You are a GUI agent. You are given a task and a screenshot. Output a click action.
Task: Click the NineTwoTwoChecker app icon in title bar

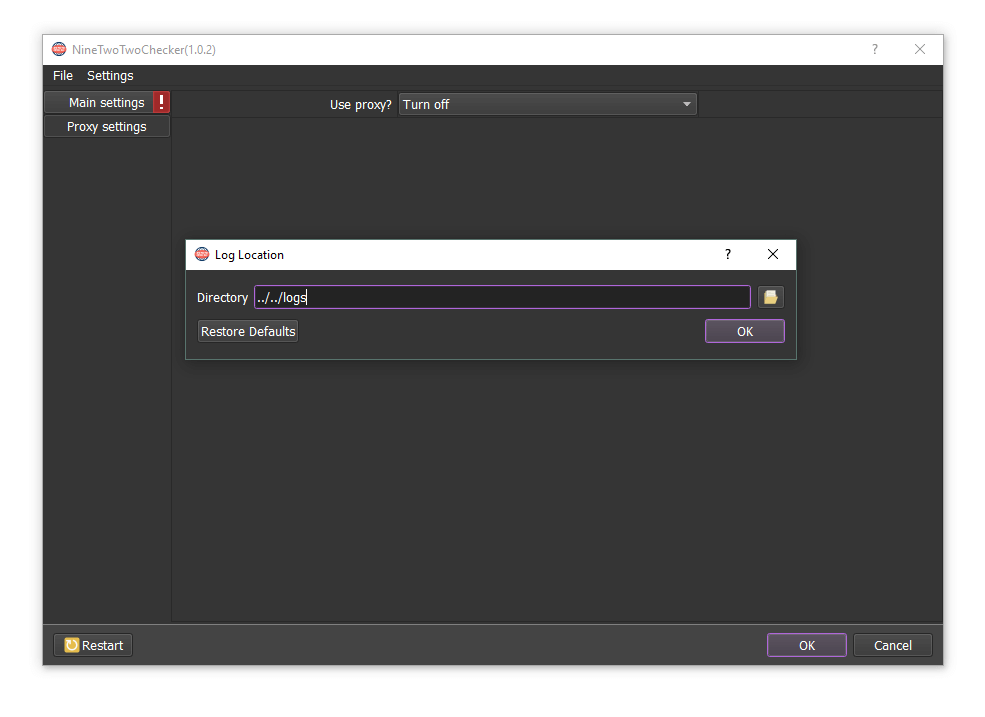60,50
